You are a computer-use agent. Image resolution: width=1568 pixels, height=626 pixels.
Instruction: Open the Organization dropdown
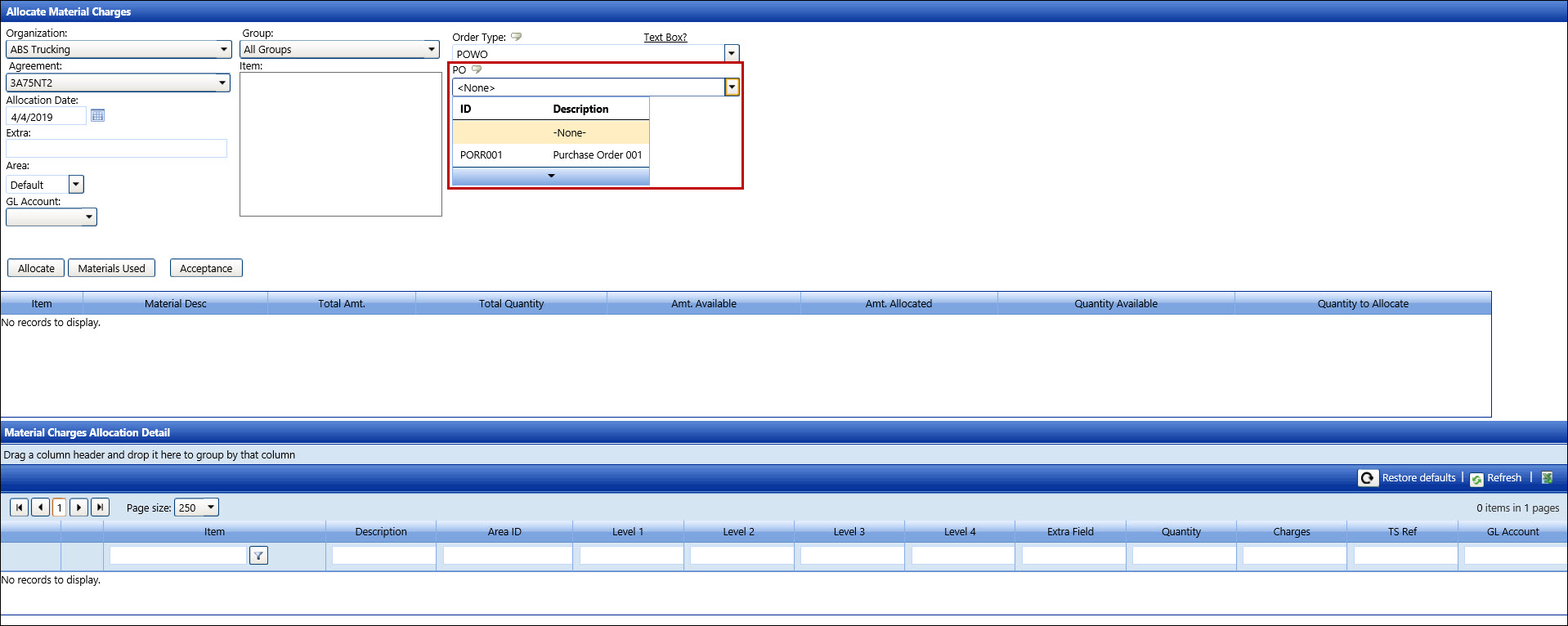223,50
